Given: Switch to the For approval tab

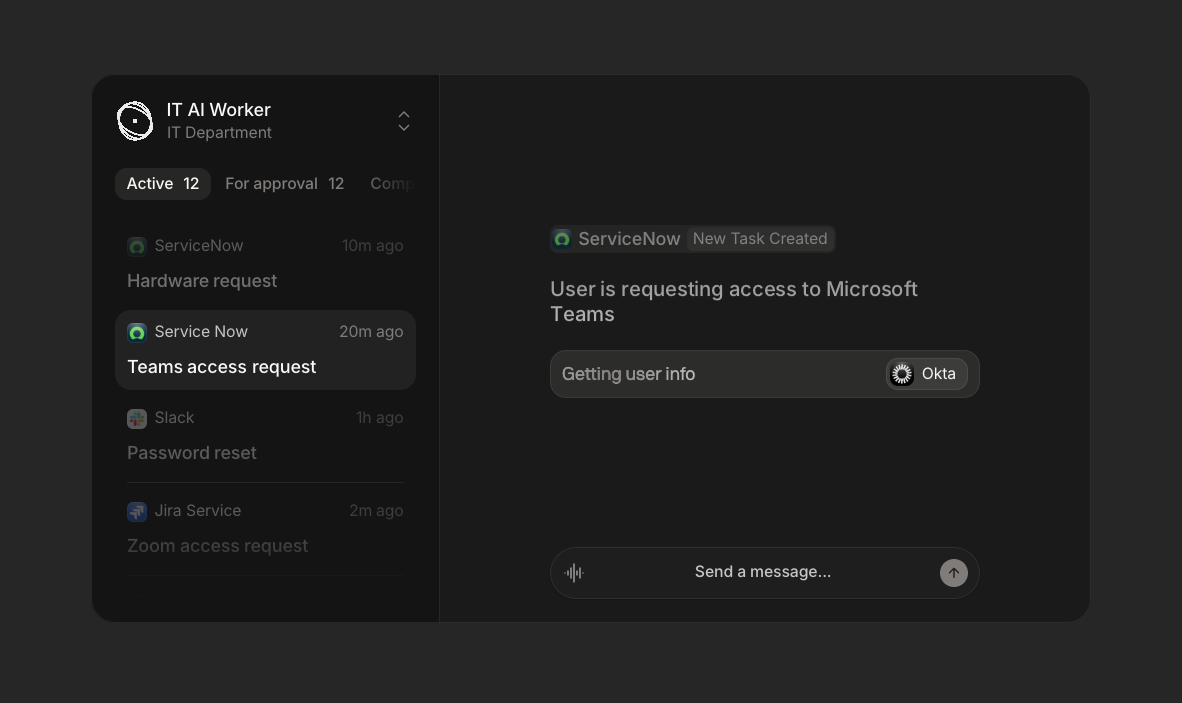Looking at the screenshot, I should pos(284,184).
